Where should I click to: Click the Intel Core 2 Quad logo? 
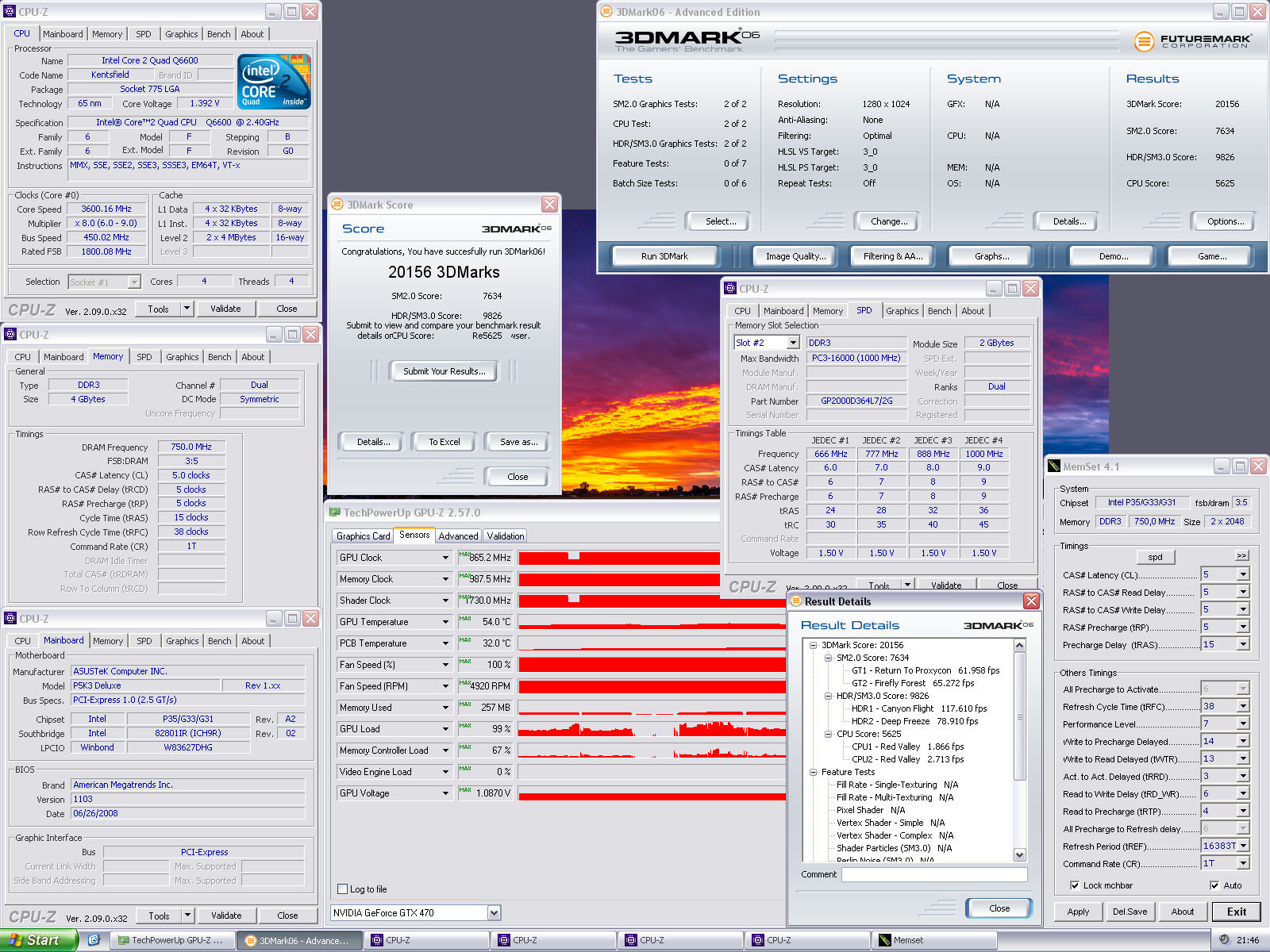[274, 82]
